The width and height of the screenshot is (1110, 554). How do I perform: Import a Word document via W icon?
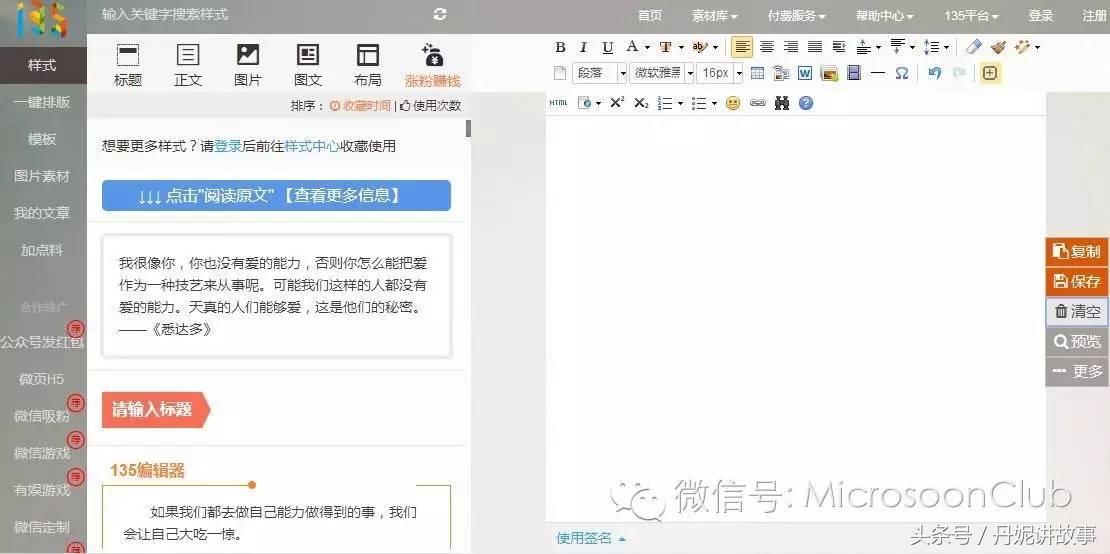(x=805, y=73)
